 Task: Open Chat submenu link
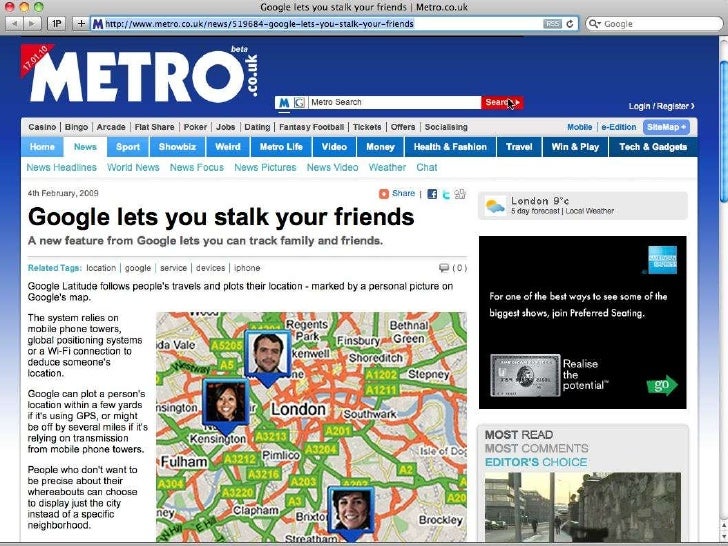point(427,168)
